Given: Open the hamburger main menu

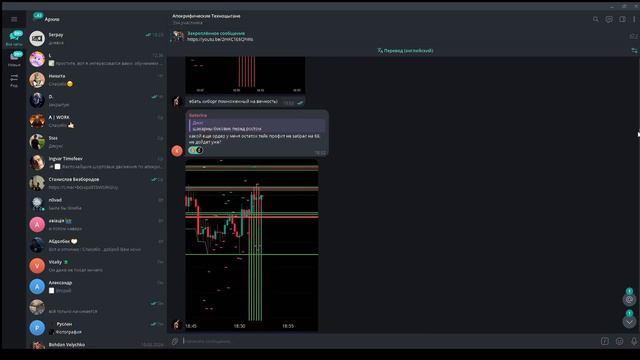Looking at the screenshot, I should pos(14,19).
